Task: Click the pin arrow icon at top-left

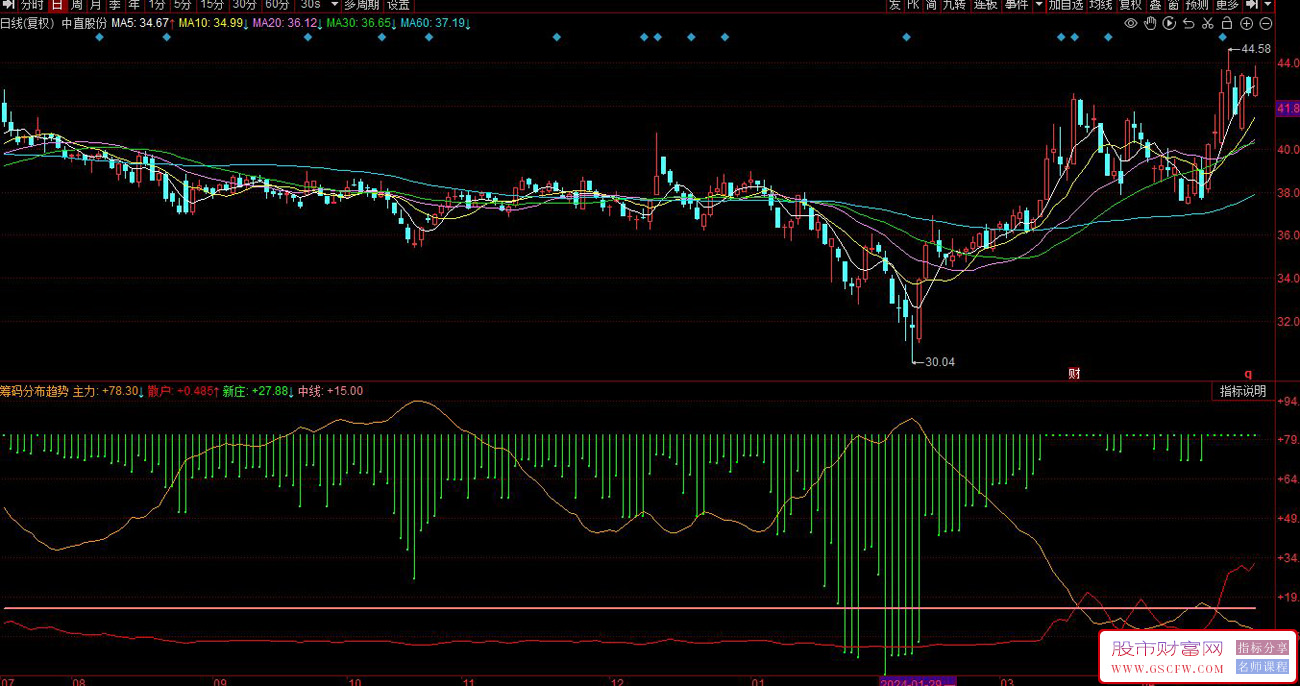Action: [9, 5]
